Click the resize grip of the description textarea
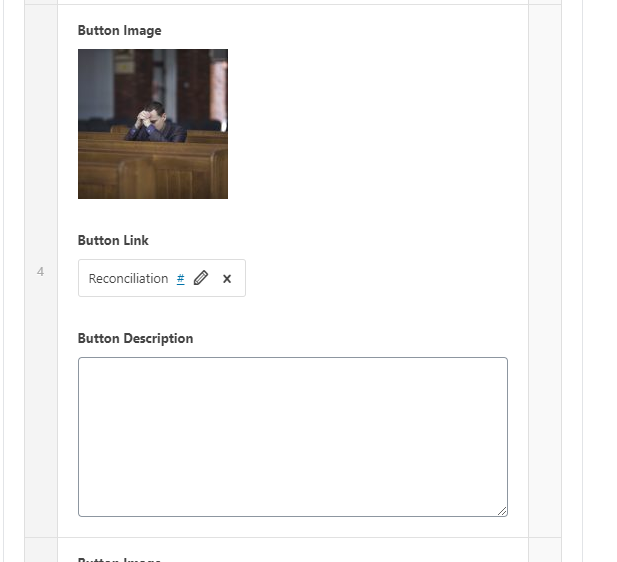 click(502, 511)
